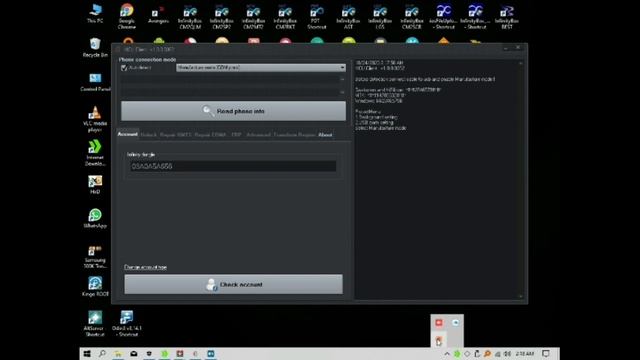
Task: Open the Action Center notifications icon
Action: [x=546, y=354]
